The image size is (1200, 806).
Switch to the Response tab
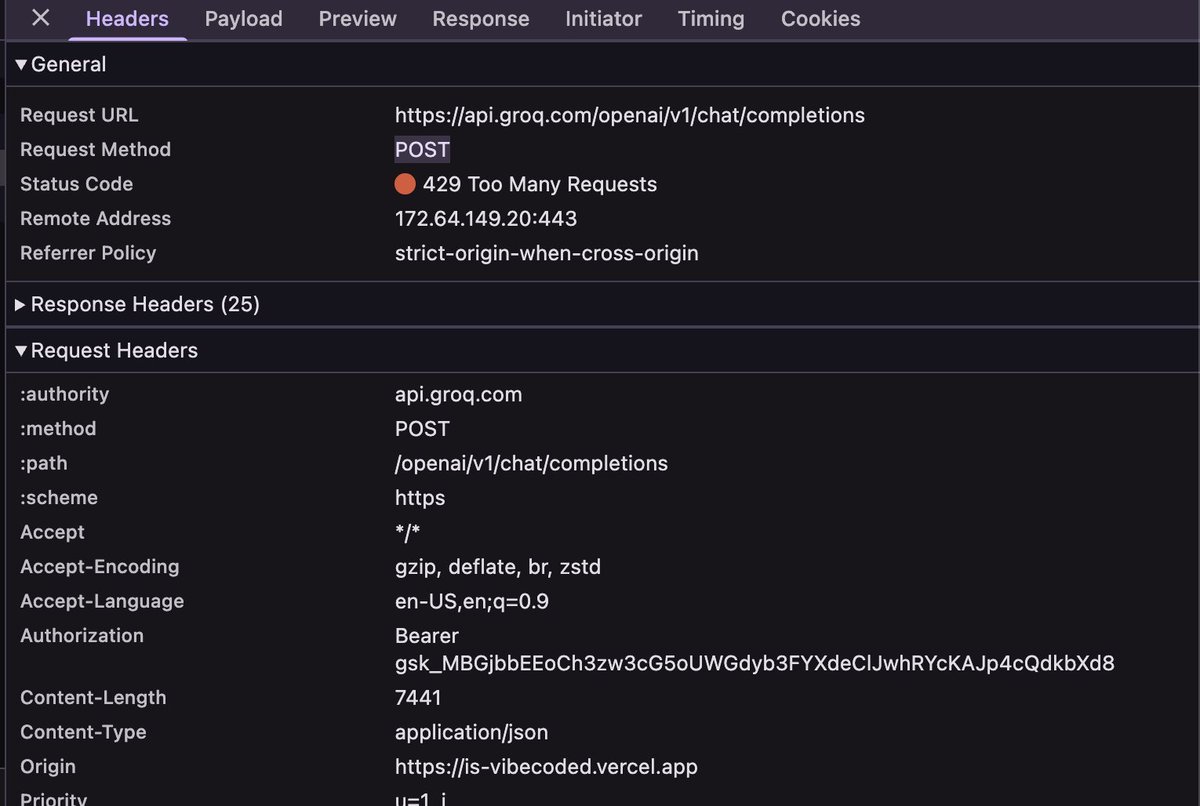coord(481,19)
